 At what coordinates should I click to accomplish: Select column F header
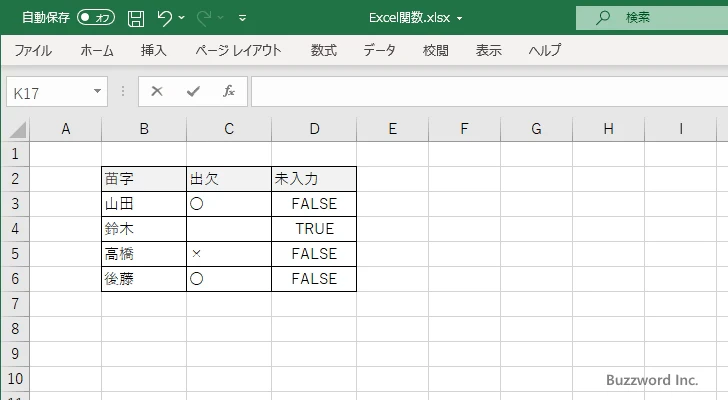(464, 129)
